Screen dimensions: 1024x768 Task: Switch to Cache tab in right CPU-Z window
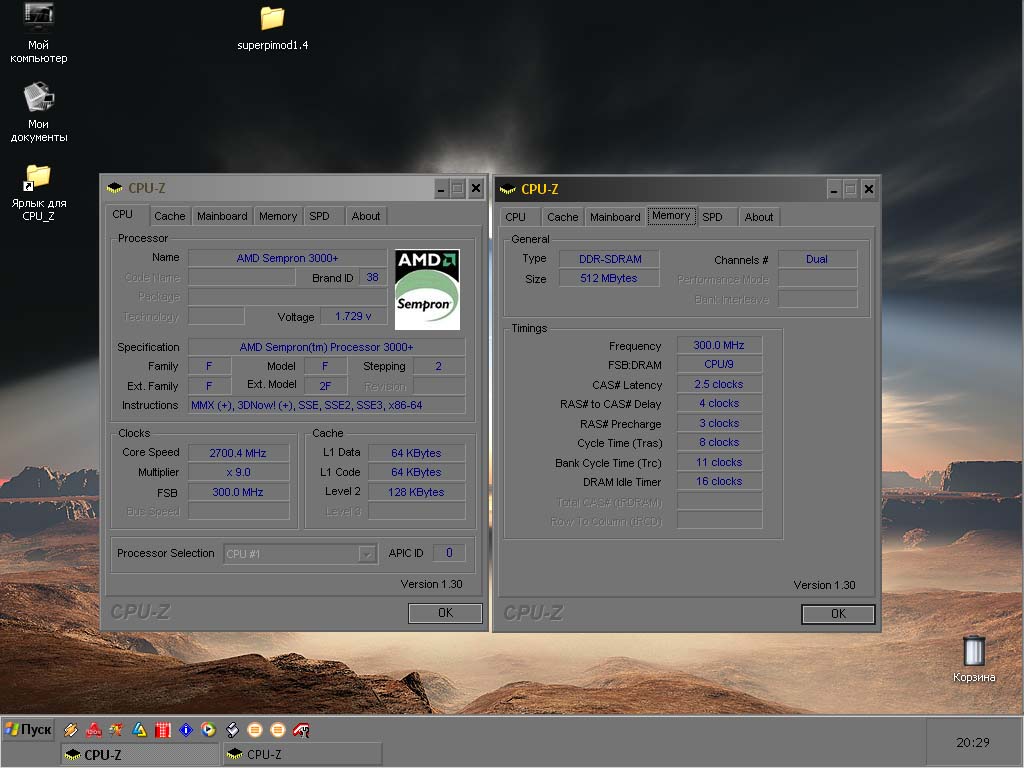563,217
